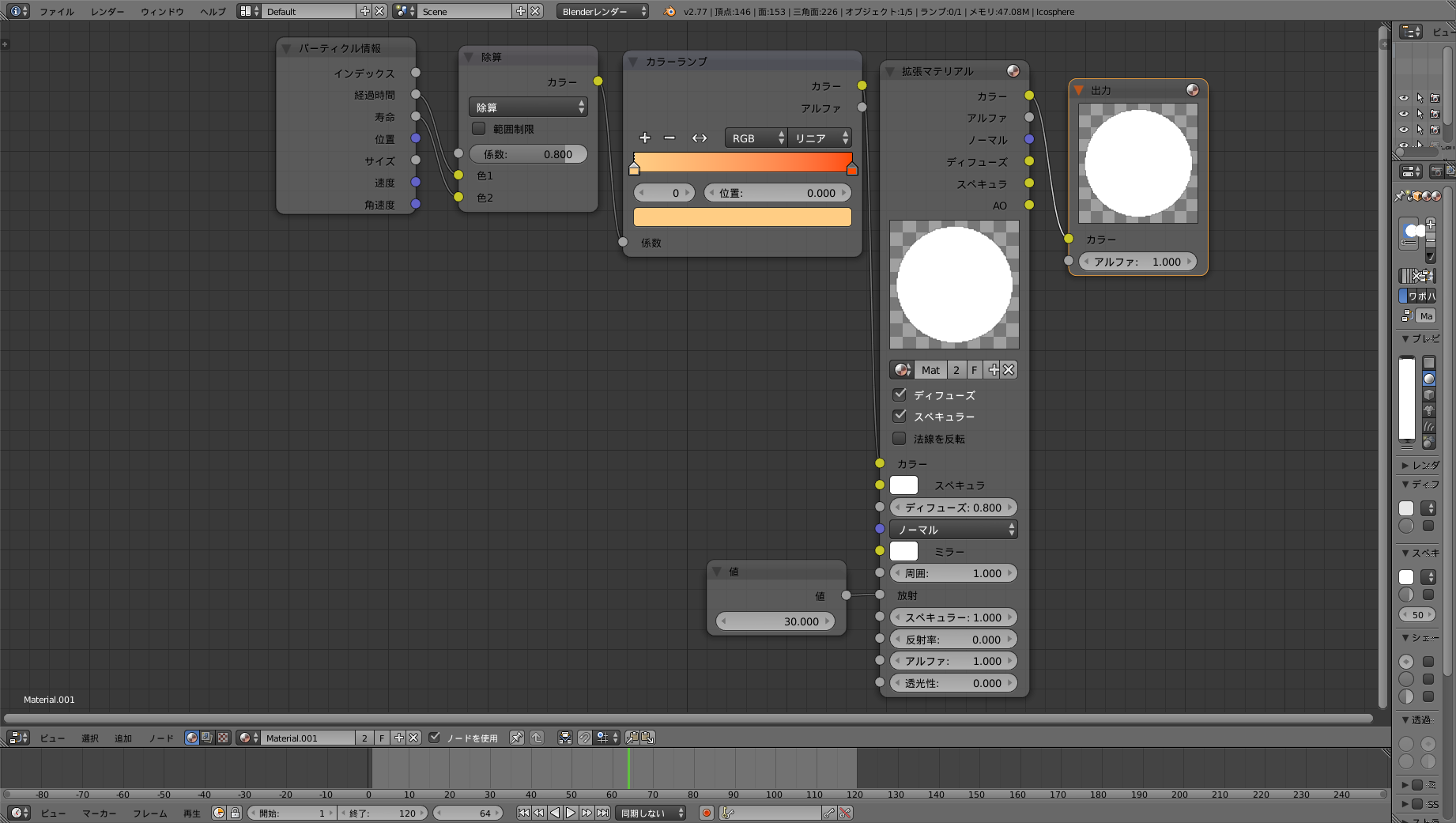
Task: Click F fake user button beside Material.001
Action: click(382, 738)
